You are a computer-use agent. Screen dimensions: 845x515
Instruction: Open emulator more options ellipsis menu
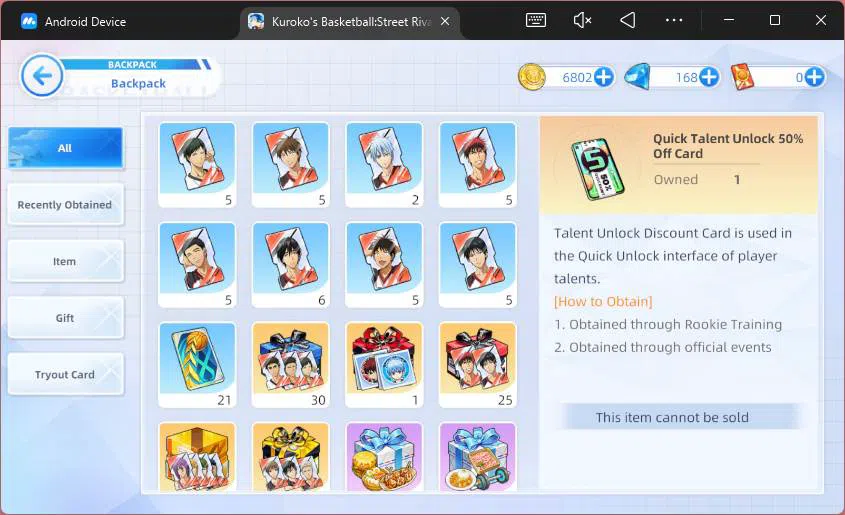click(x=674, y=20)
